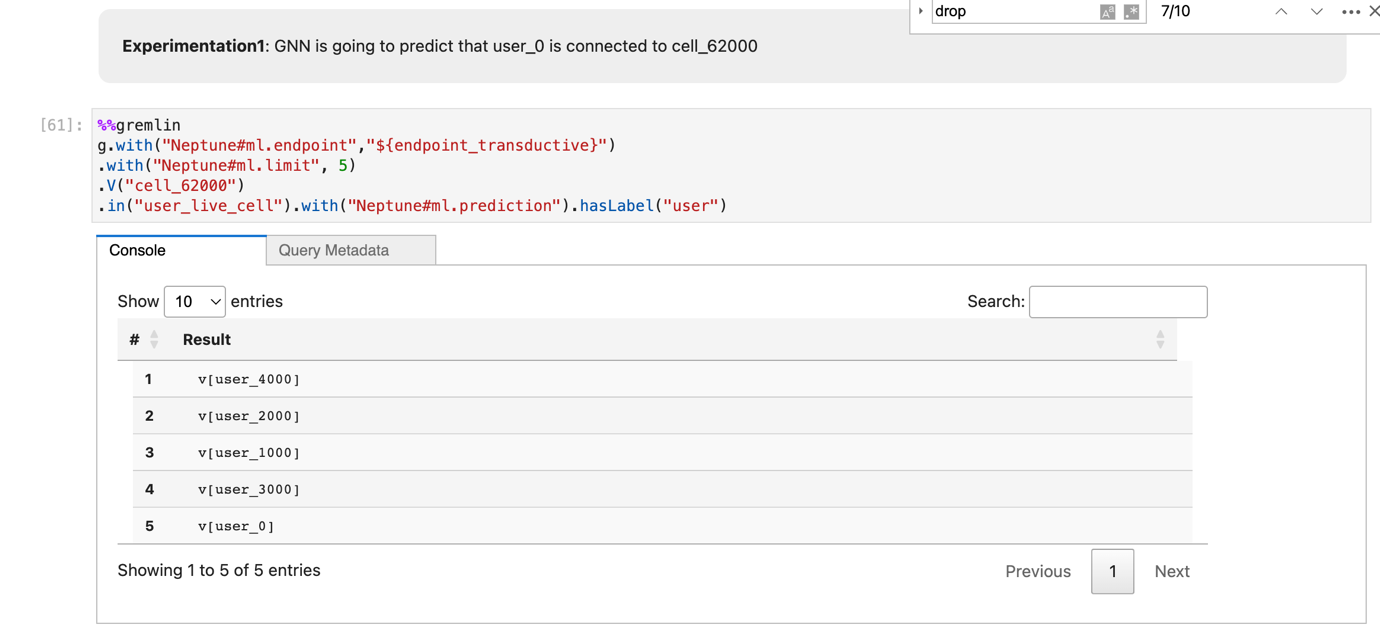Expand the replace field arrow in find bar
This screenshot has width=1380, height=633.
[921, 12]
